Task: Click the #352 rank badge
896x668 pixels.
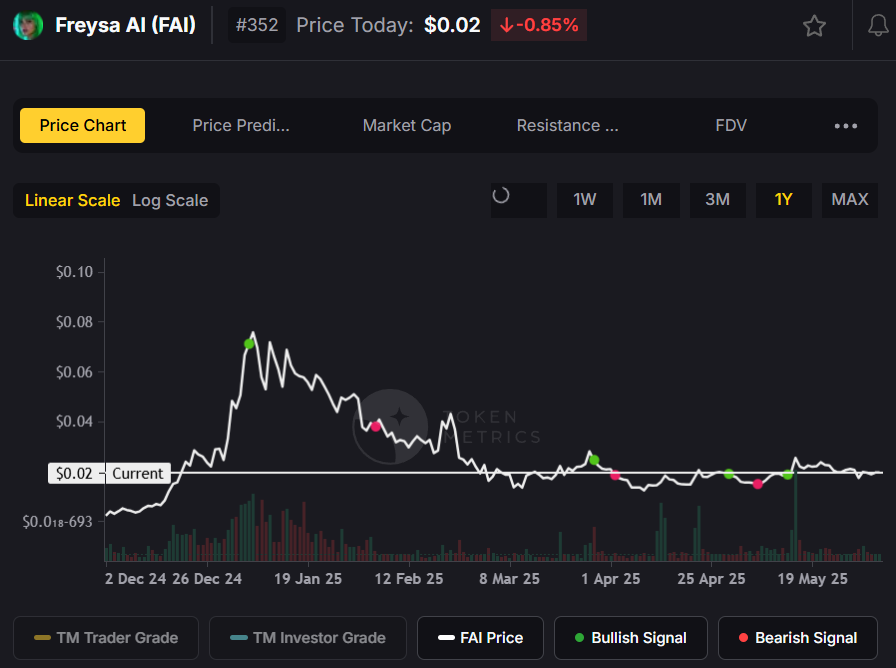Action: pos(257,25)
